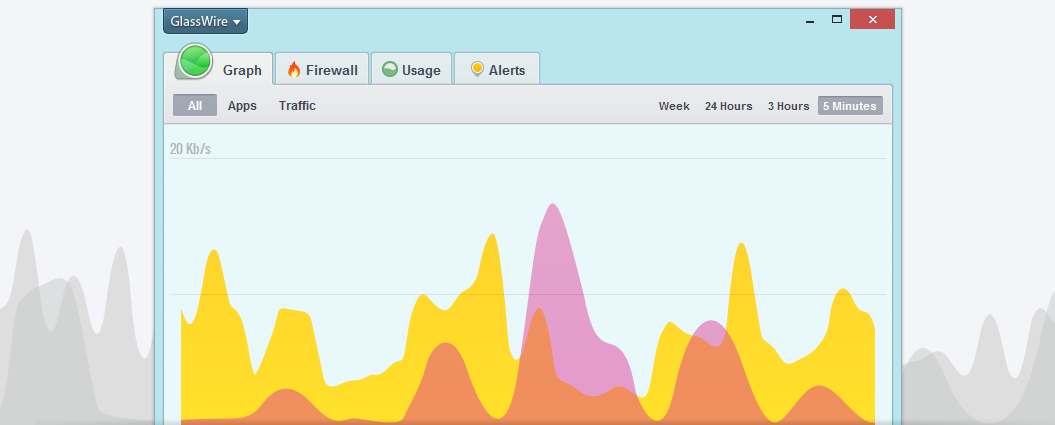1055x425 pixels.
Task: Click the 20 Kb/s axis label
Action: 190,149
